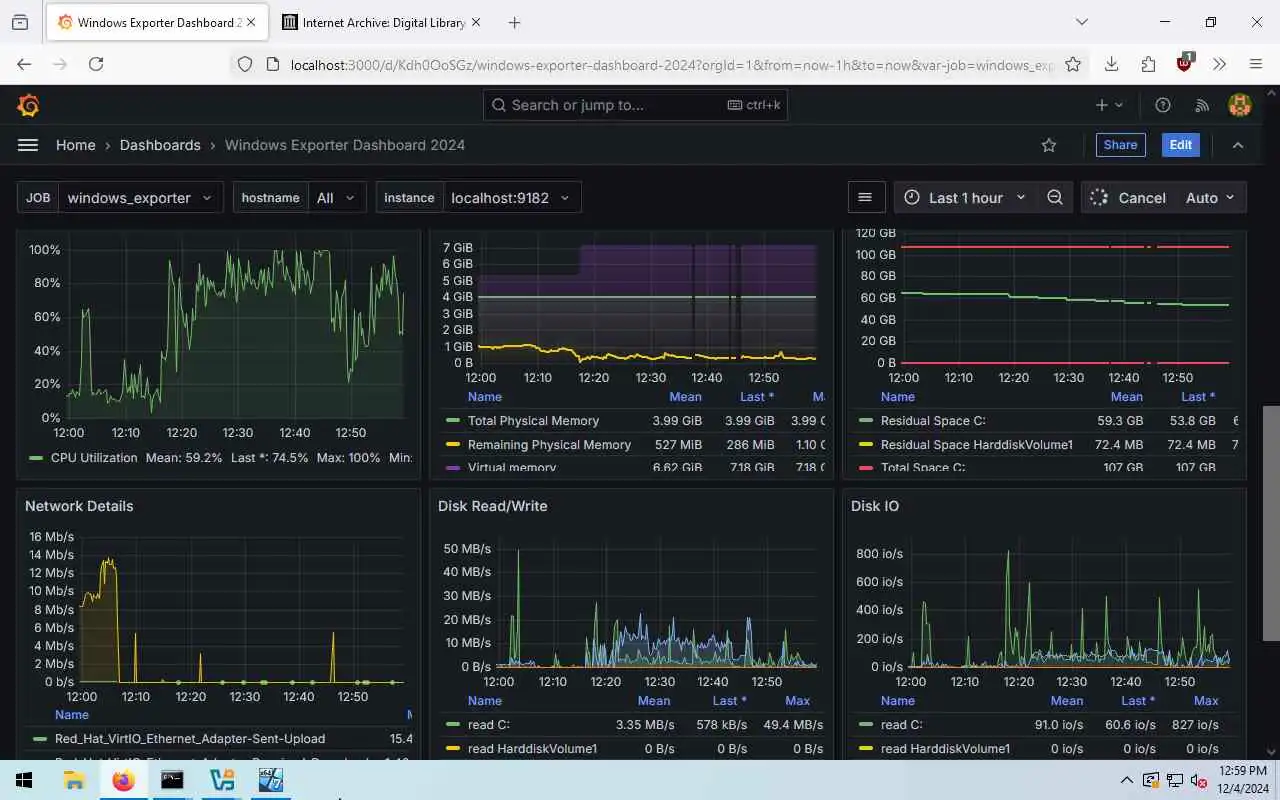
Task: Click the Firefox address bar URL
Action: coord(671,65)
